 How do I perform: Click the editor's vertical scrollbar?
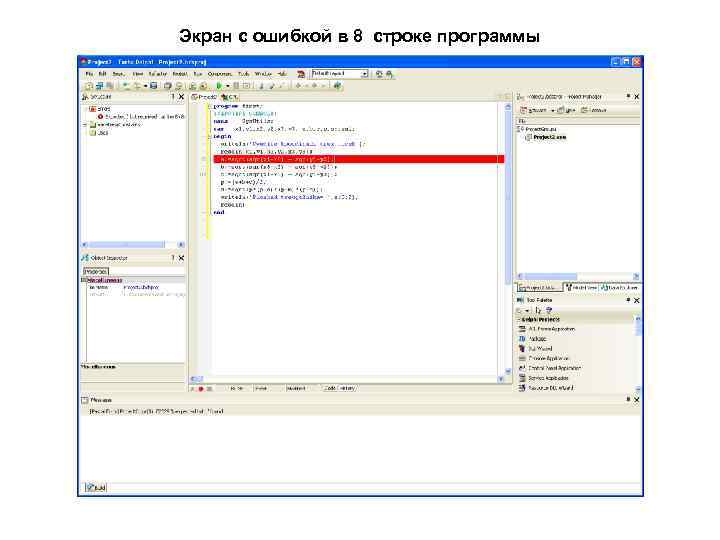tap(508, 239)
